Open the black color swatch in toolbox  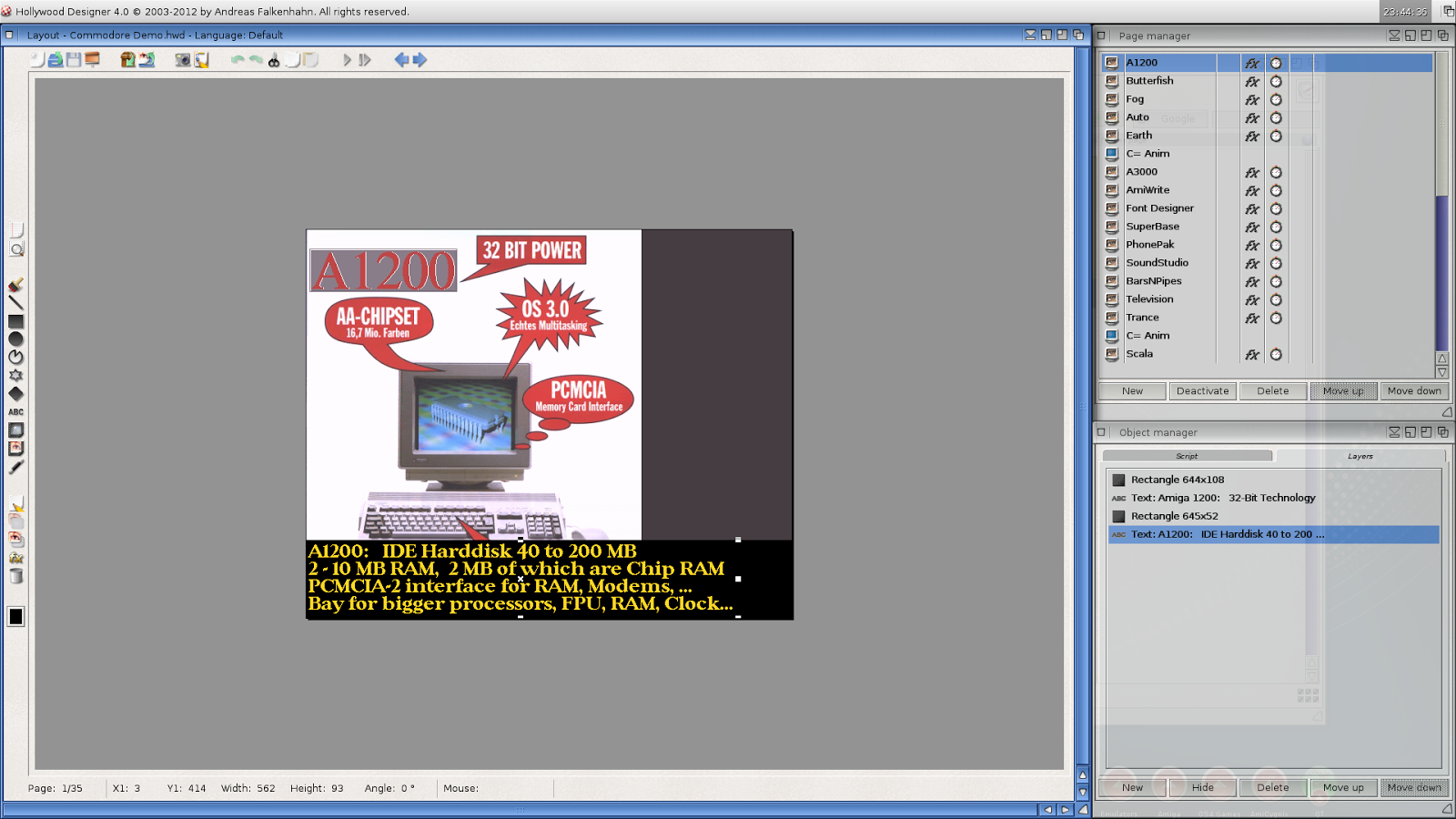click(x=16, y=617)
